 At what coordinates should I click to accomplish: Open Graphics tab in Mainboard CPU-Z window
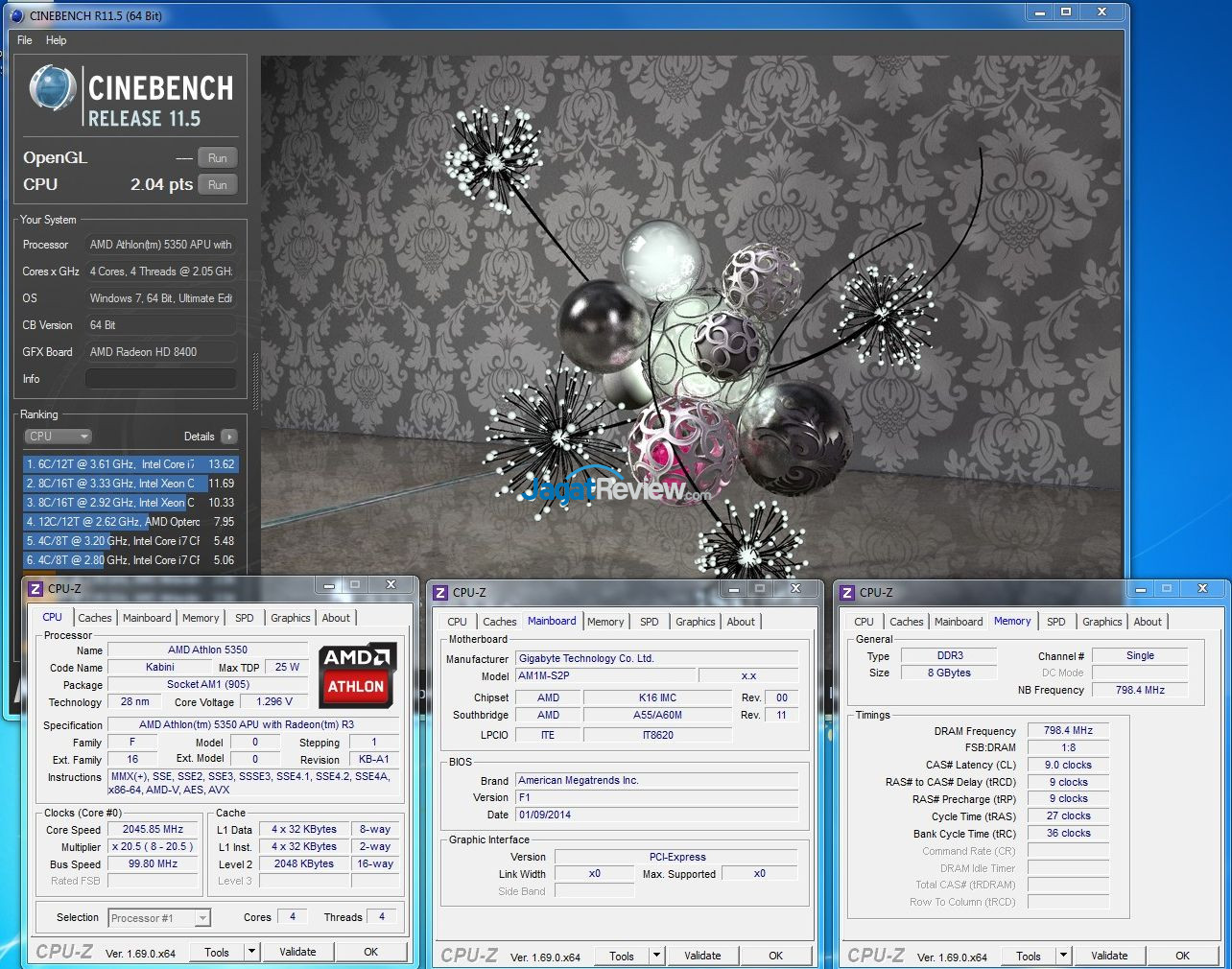pyautogui.click(x=695, y=622)
